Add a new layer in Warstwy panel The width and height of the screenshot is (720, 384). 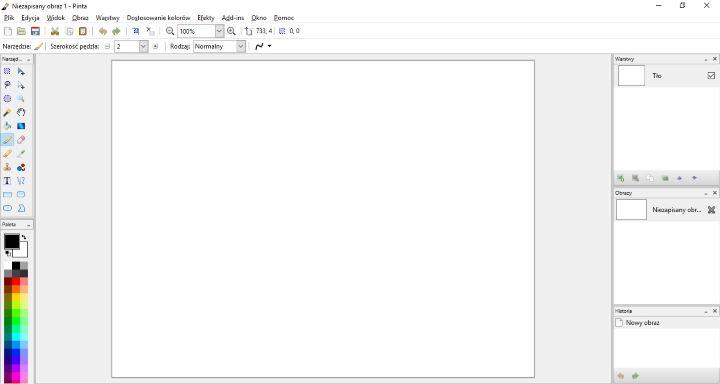coord(621,178)
